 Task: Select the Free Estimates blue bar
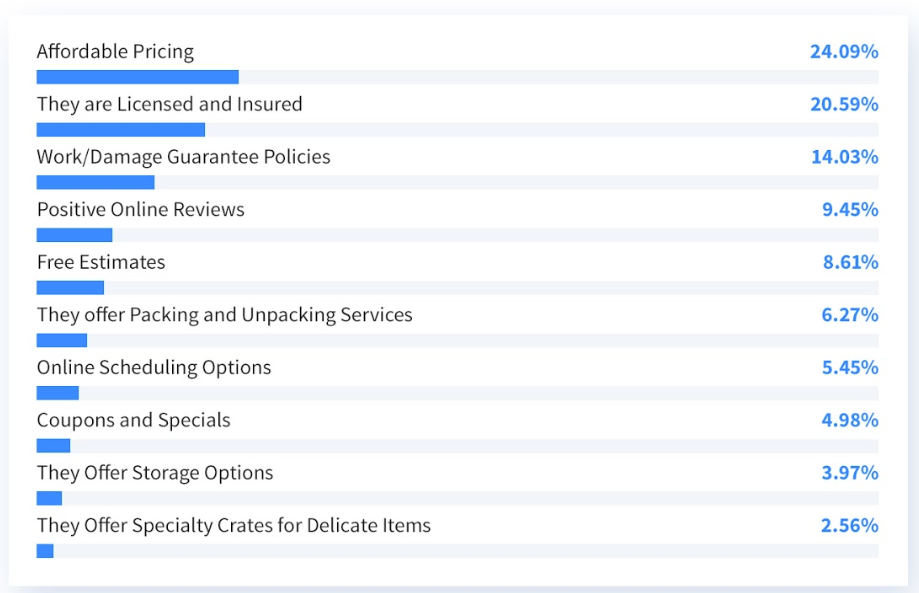(x=70, y=288)
